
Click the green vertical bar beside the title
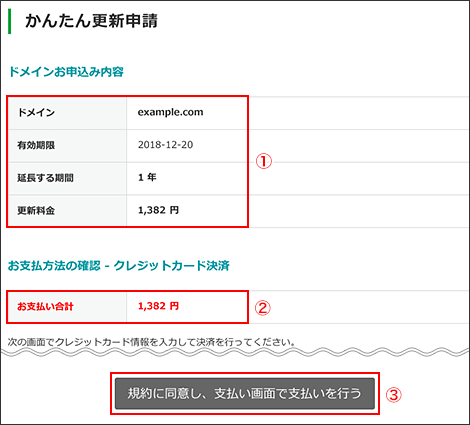coord(9,21)
